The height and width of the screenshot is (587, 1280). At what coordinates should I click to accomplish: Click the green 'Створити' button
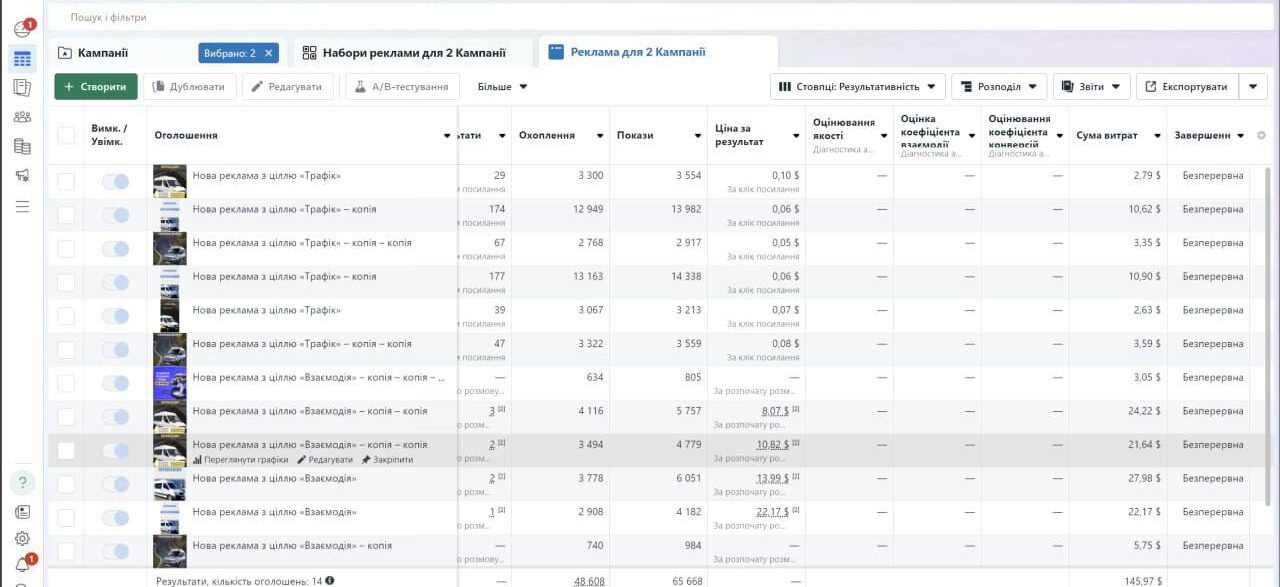(x=95, y=87)
